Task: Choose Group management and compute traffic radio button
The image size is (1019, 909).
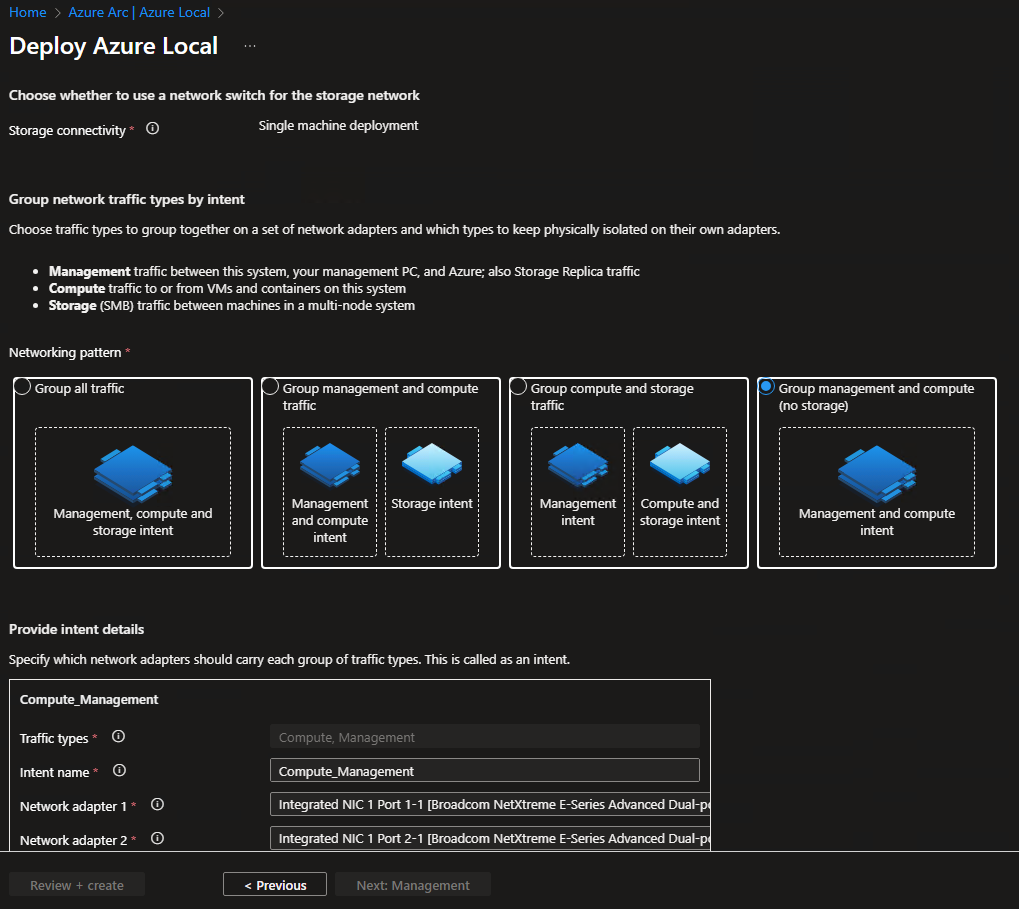Action: click(x=270, y=387)
